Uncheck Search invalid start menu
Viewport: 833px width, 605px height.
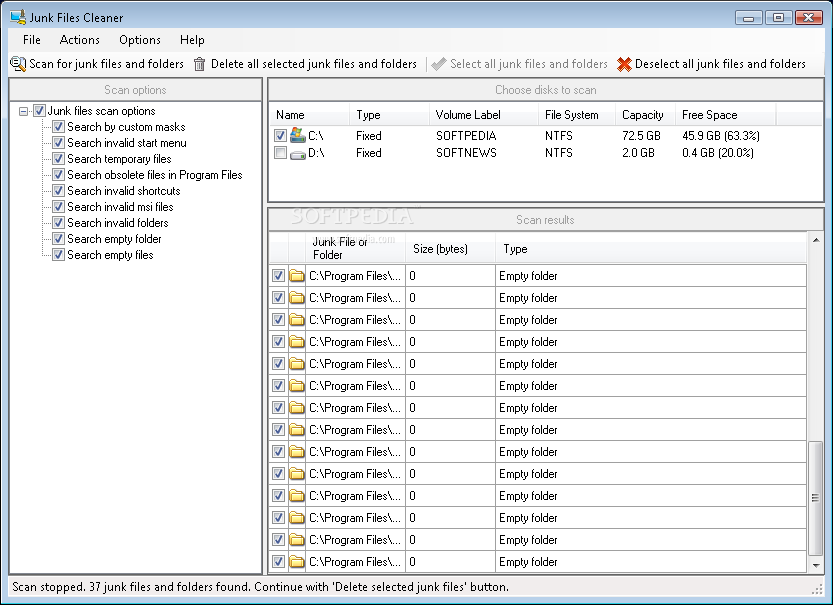pyautogui.click(x=58, y=143)
